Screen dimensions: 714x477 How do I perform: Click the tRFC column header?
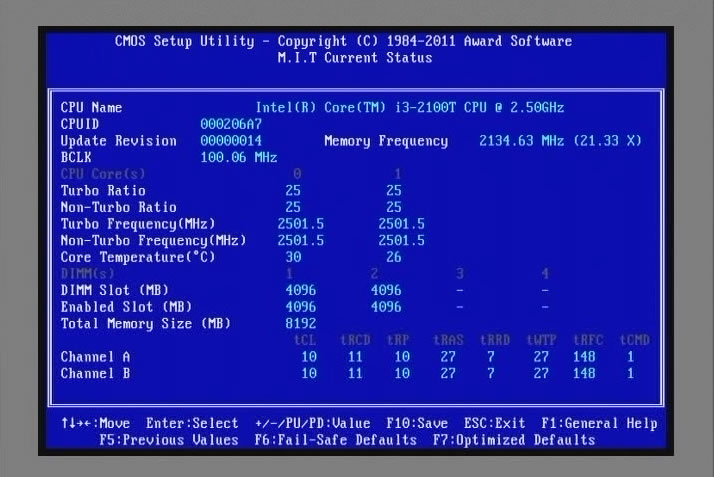[x=588, y=340]
